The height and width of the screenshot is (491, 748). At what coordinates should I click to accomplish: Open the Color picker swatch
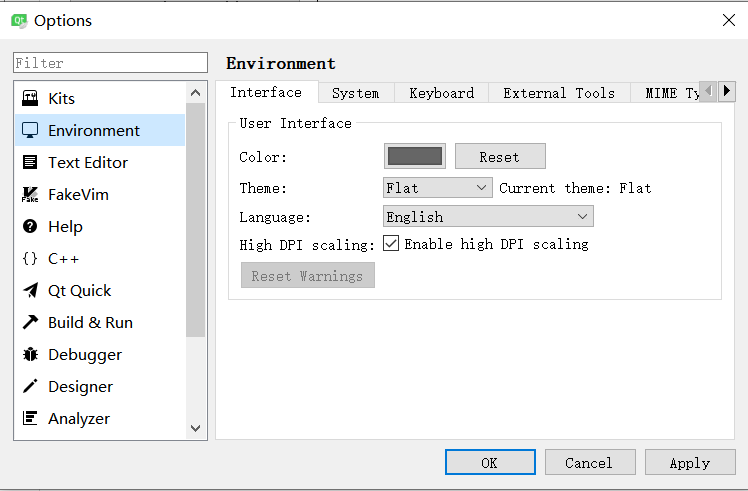pyautogui.click(x=415, y=156)
